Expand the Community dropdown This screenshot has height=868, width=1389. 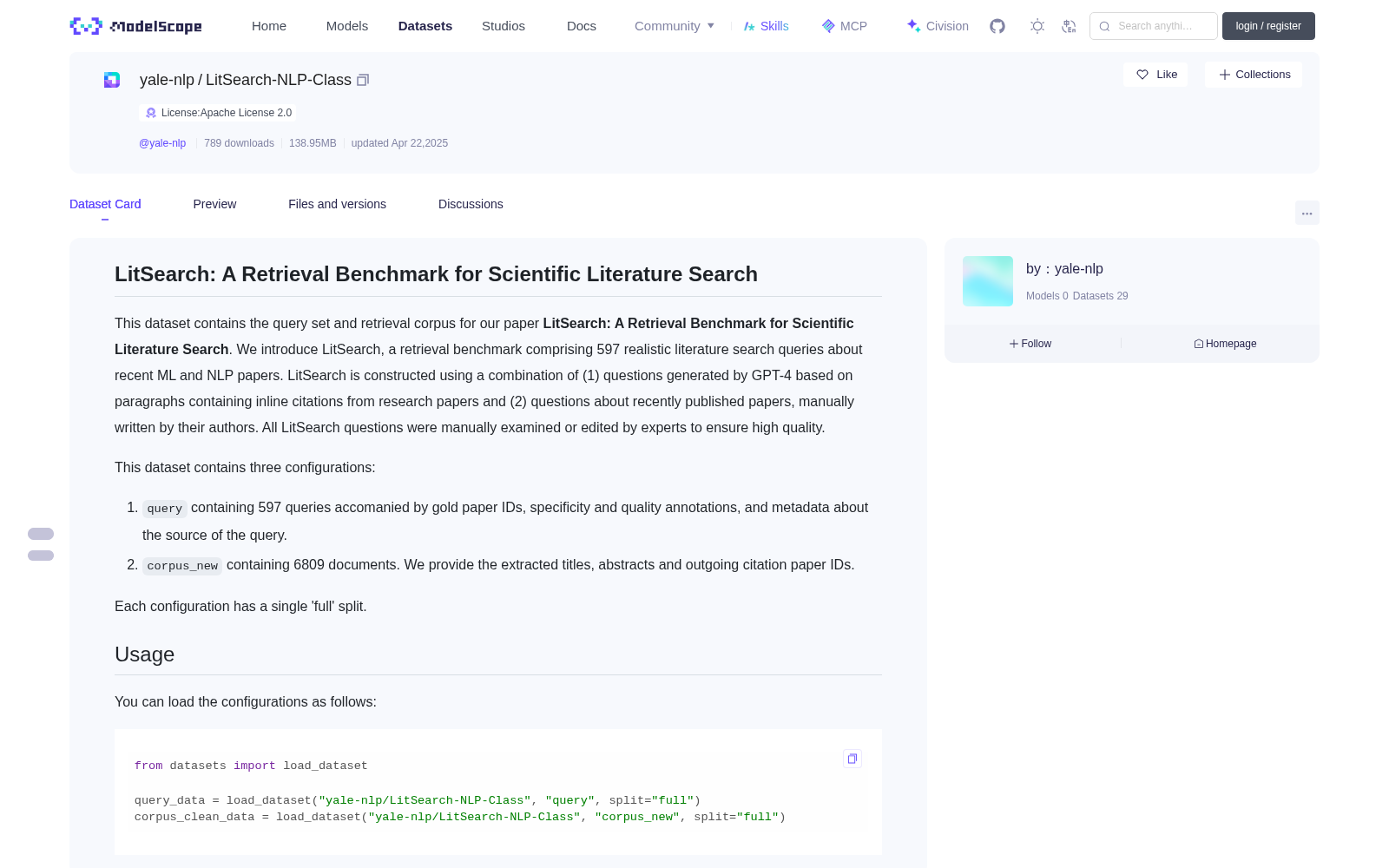675,26
